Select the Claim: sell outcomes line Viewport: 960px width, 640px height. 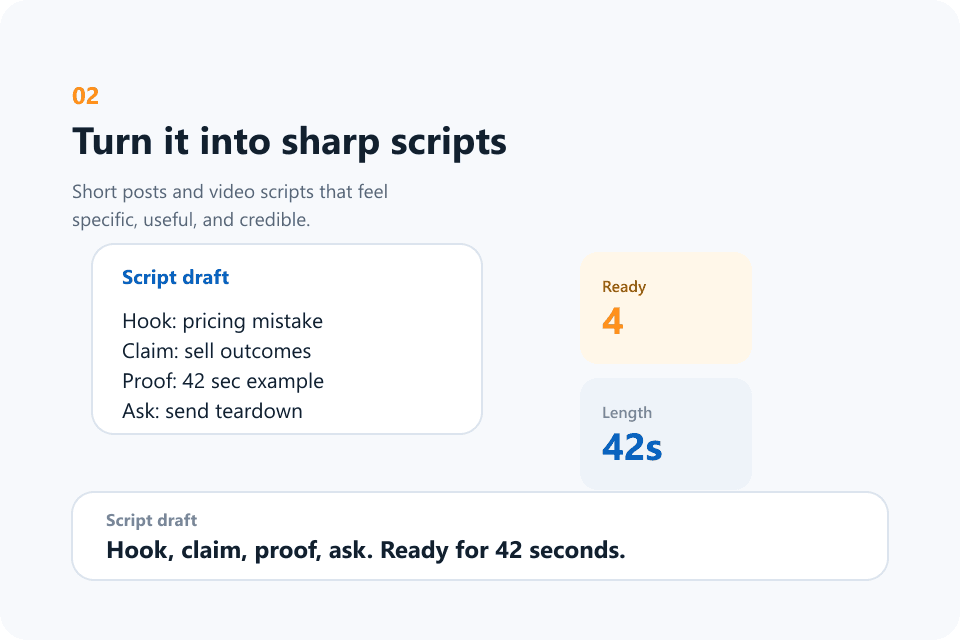click(x=216, y=351)
